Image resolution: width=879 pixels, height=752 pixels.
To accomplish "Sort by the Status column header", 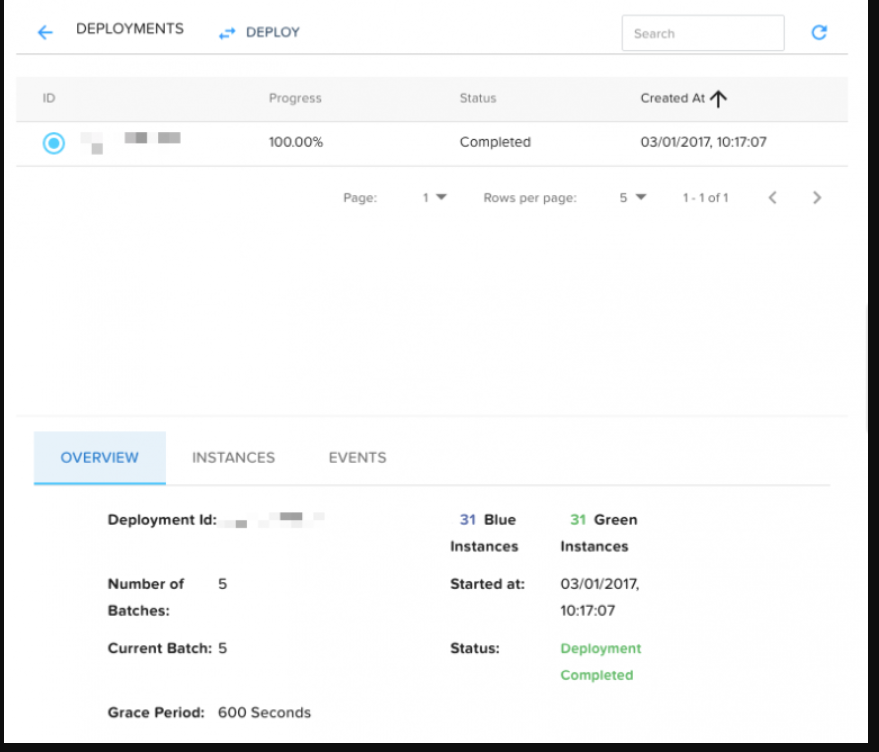I will pos(477,98).
